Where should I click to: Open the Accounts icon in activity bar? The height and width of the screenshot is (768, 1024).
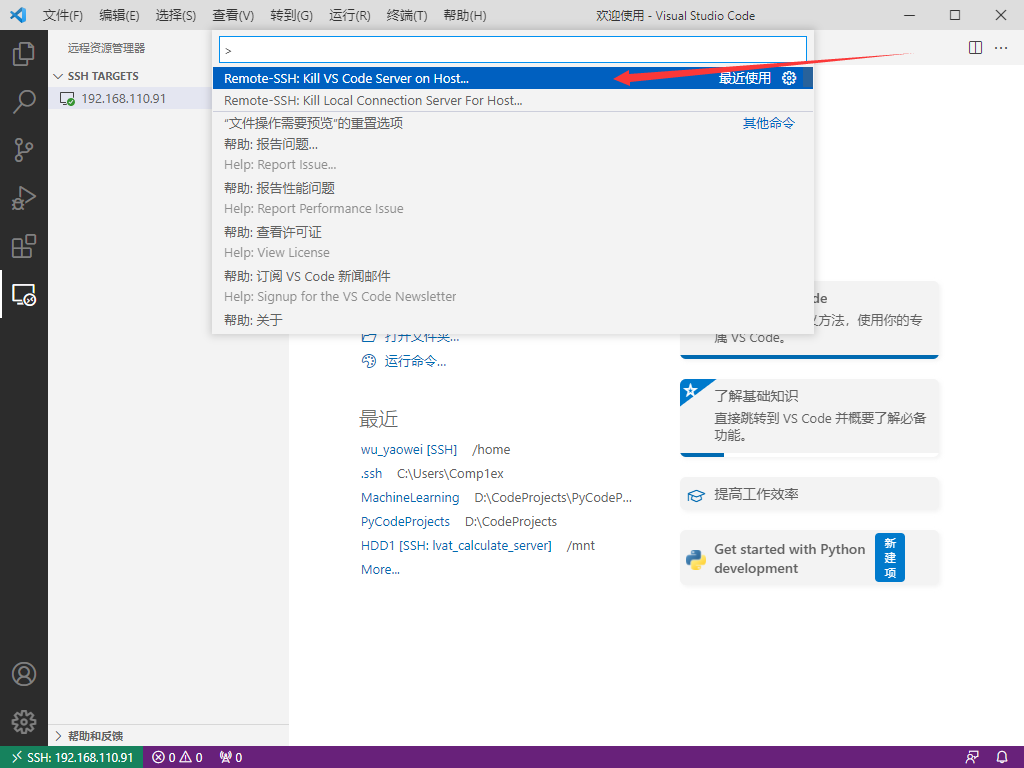tap(24, 674)
